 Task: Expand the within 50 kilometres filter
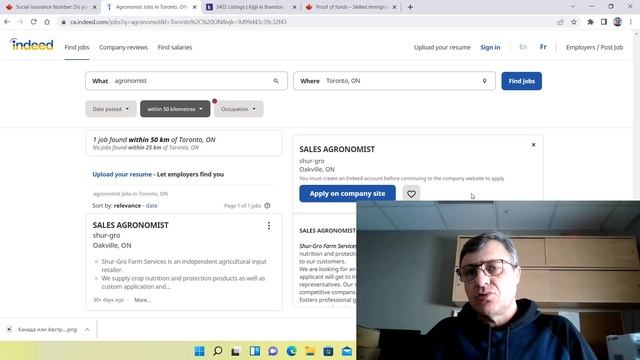tap(175, 109)
